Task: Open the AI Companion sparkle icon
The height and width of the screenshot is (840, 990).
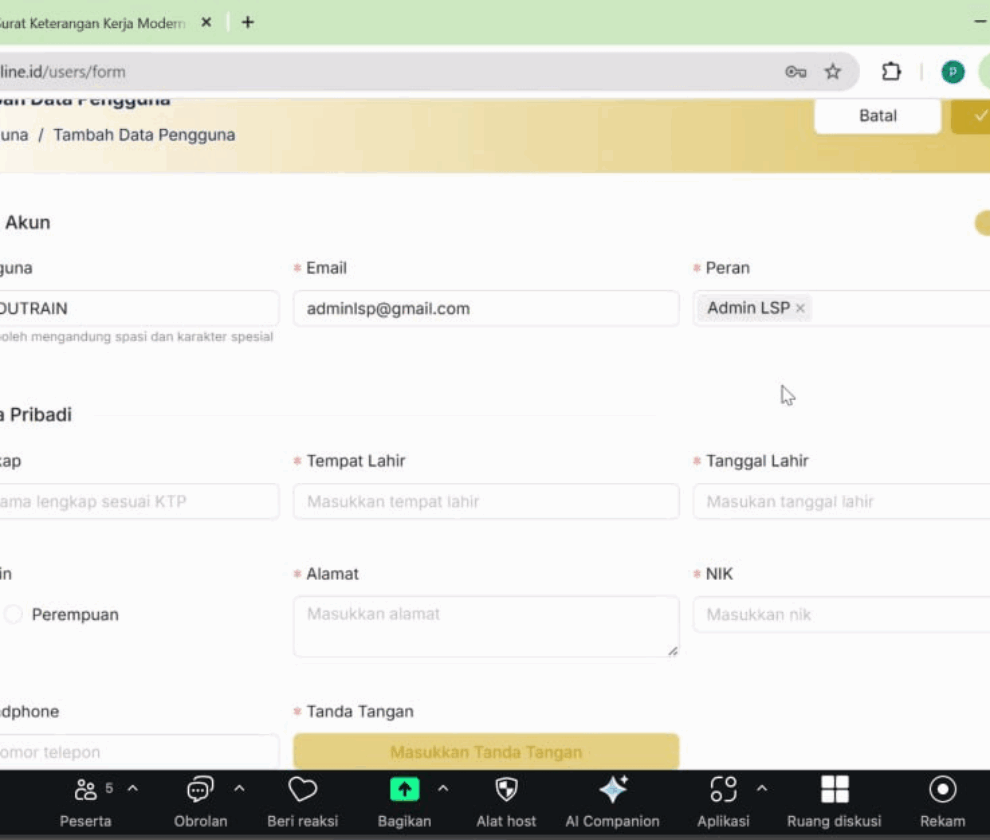Action: click(612, 790)
